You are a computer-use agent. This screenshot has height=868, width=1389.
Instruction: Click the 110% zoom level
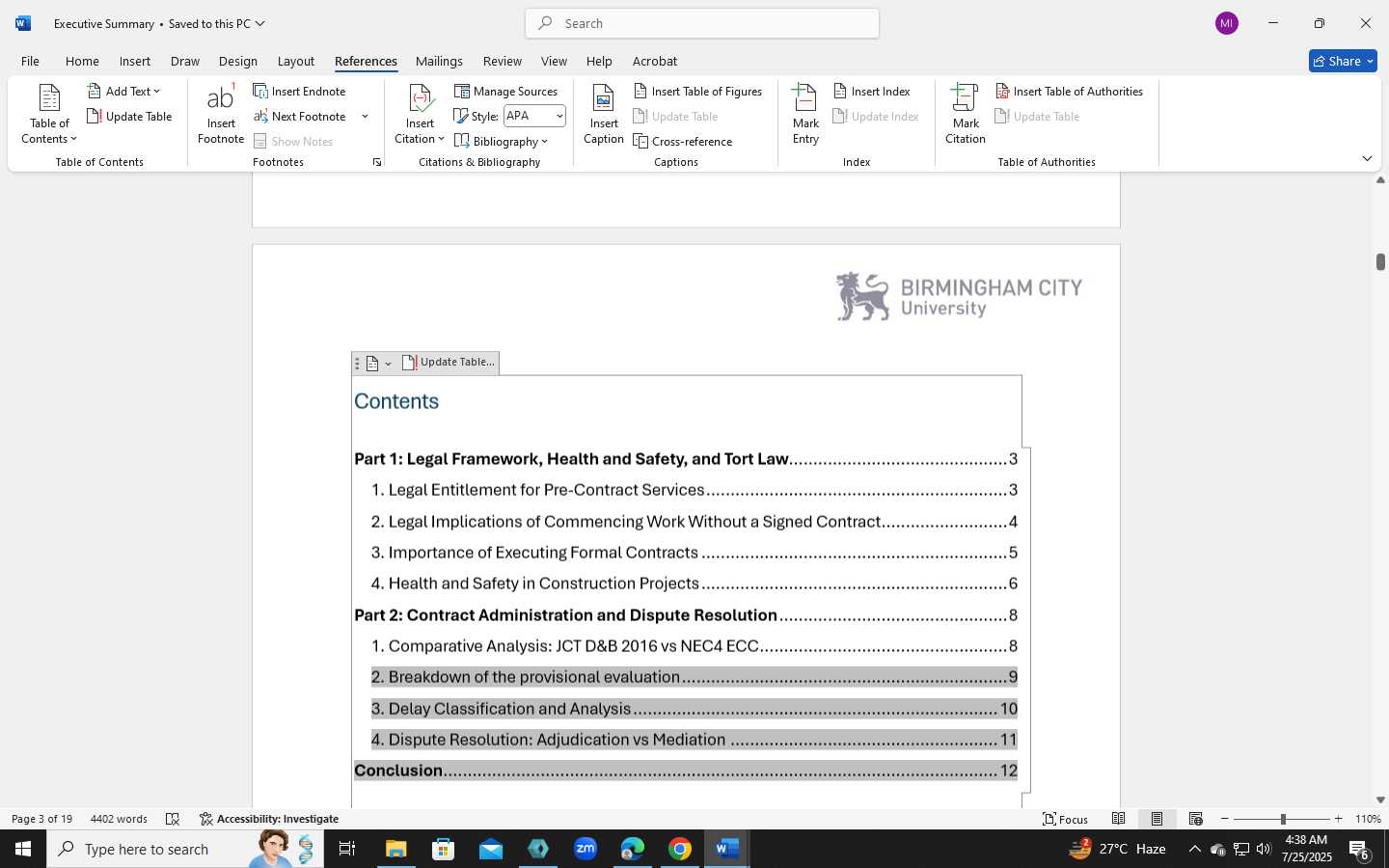tap(1368, 819)
